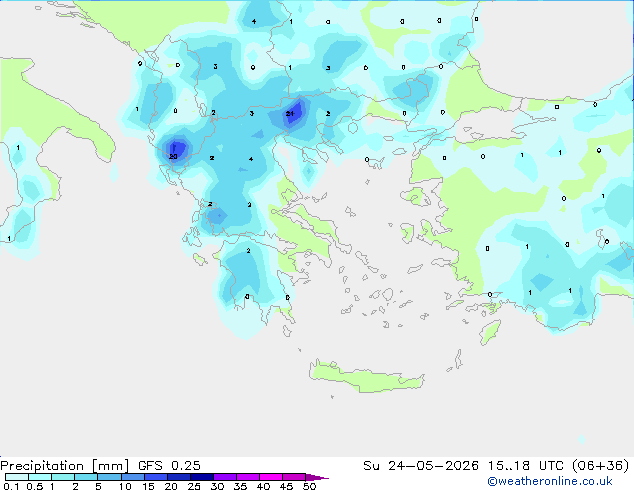
Task: Click the '24' precipitation value on the map
Action: click(x=290, y=114)
